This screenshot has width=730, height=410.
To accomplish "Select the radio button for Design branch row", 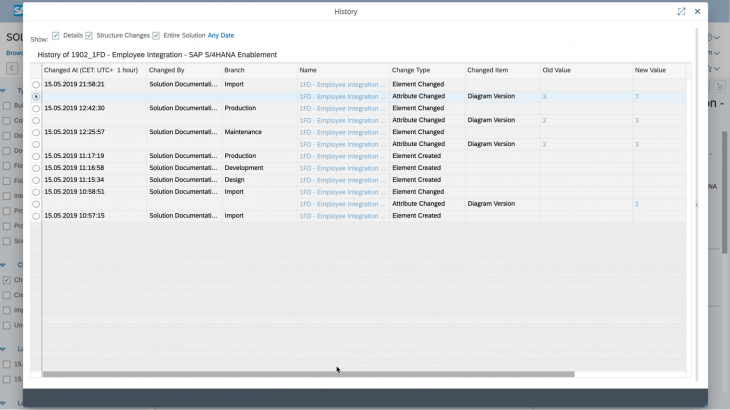I will point(36,180).
